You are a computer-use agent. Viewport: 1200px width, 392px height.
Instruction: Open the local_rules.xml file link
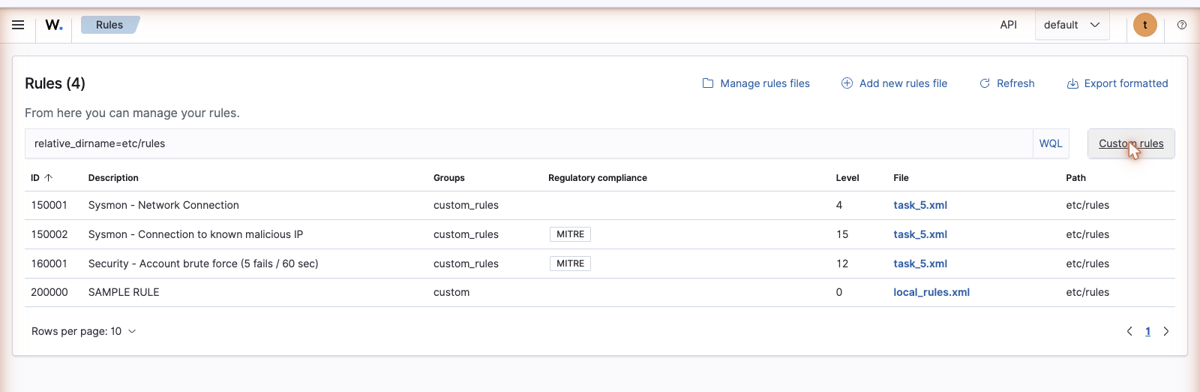click(931, 293)
